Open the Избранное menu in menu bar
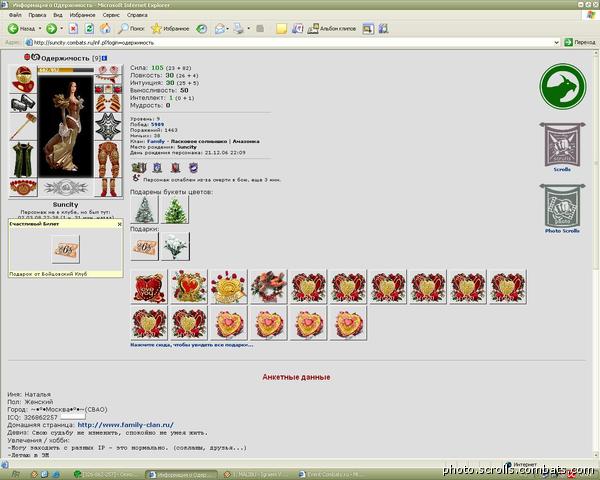The width and height of the screenshot is (600, 480). click(x=82, y=15)
